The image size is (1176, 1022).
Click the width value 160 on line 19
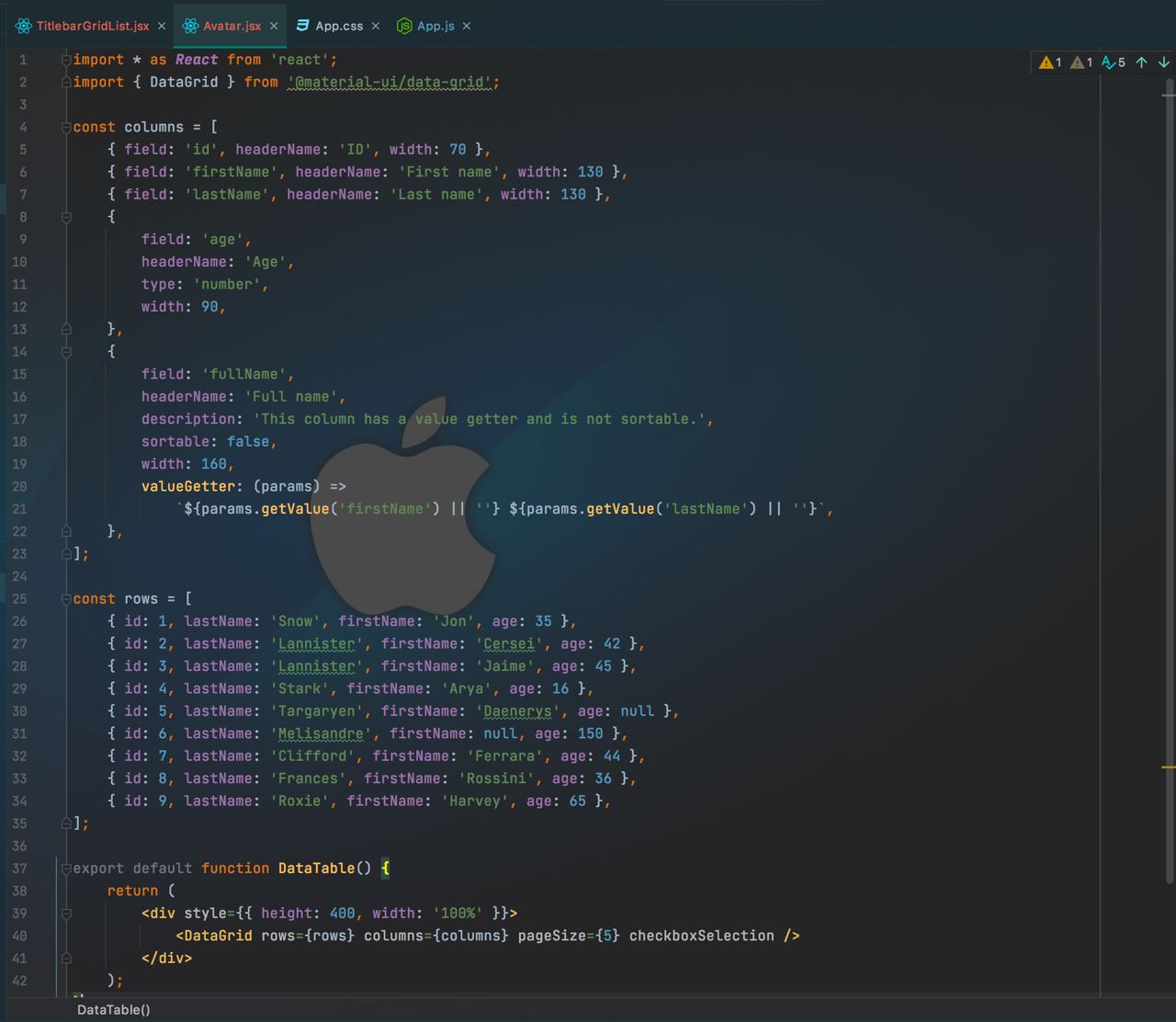click(214, 464)
